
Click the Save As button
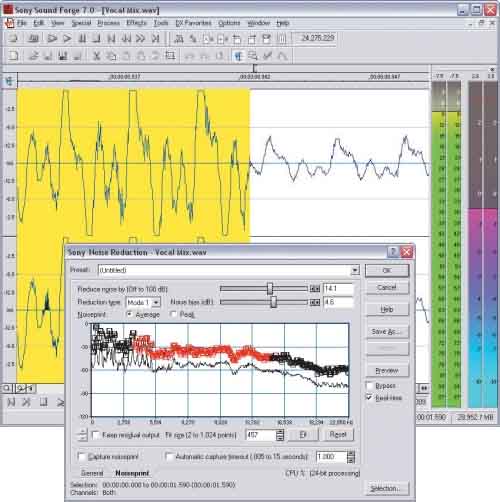click(x=387, y=331)
